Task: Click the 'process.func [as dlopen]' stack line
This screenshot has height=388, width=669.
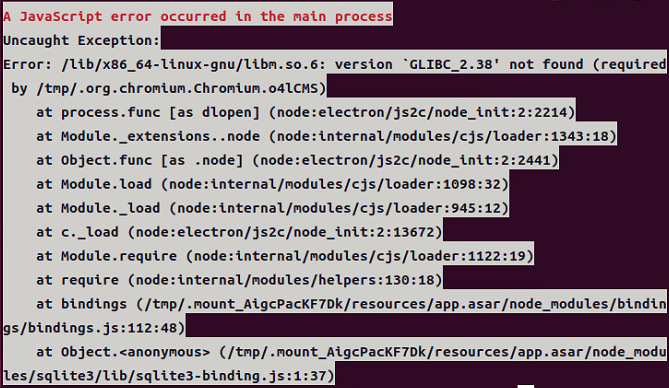Action: 305,112
